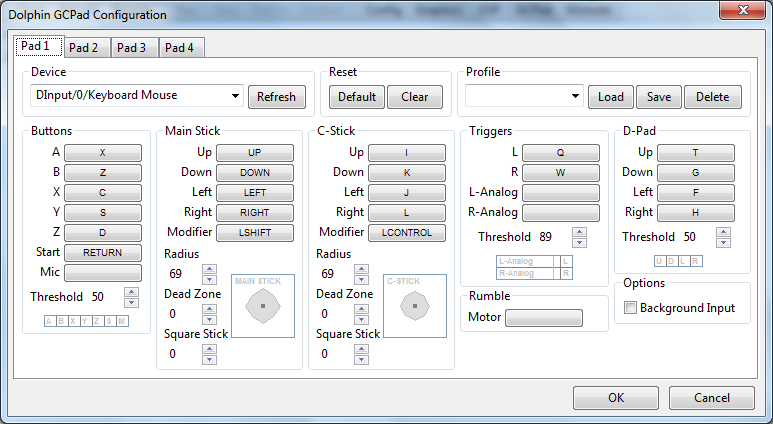773x424 pixels.
Task: Change Main Stick Modifier LSHIFT mapping
Action: pos(255,233)
